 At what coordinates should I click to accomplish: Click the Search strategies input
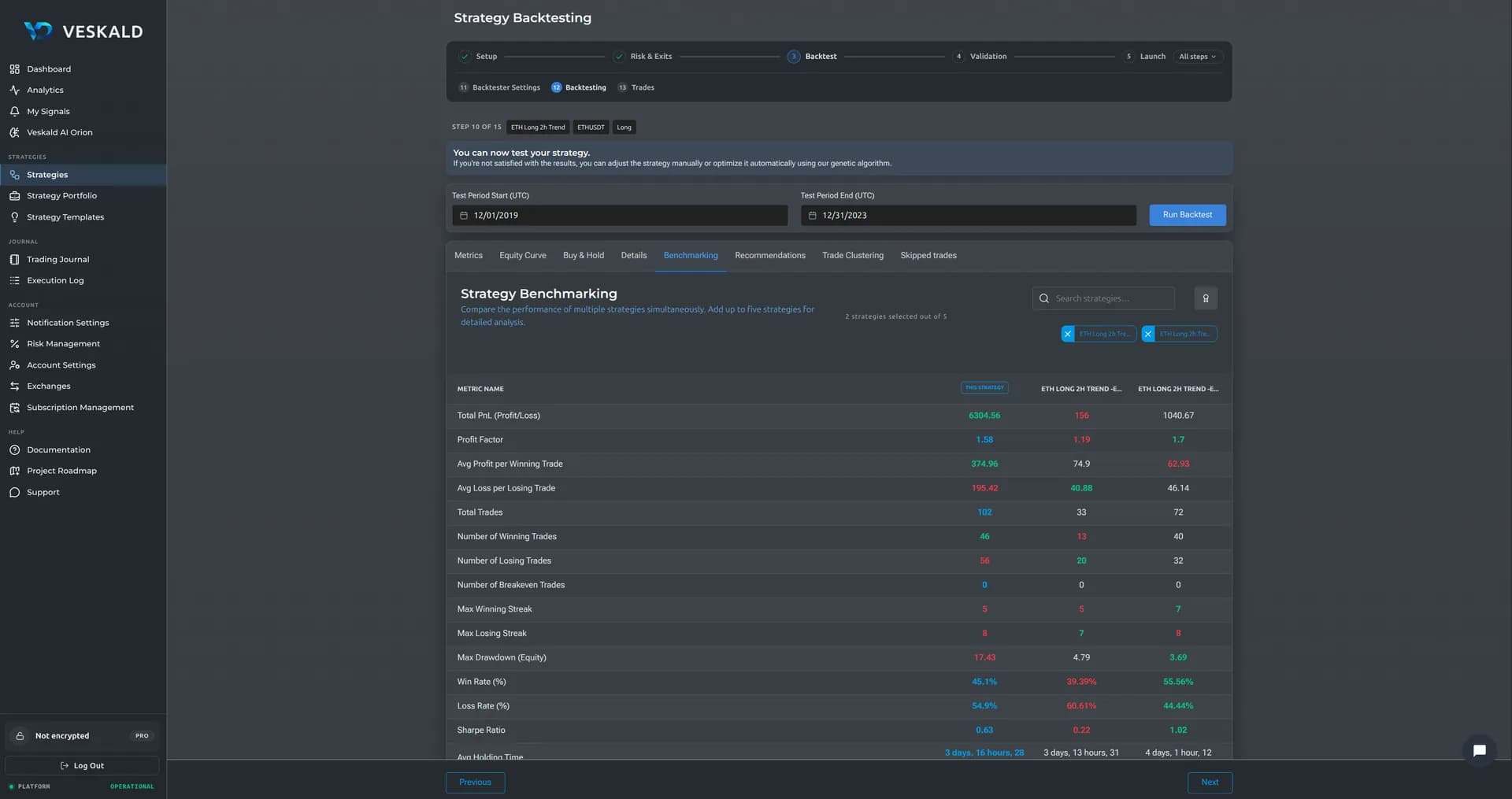(1103, 299)
